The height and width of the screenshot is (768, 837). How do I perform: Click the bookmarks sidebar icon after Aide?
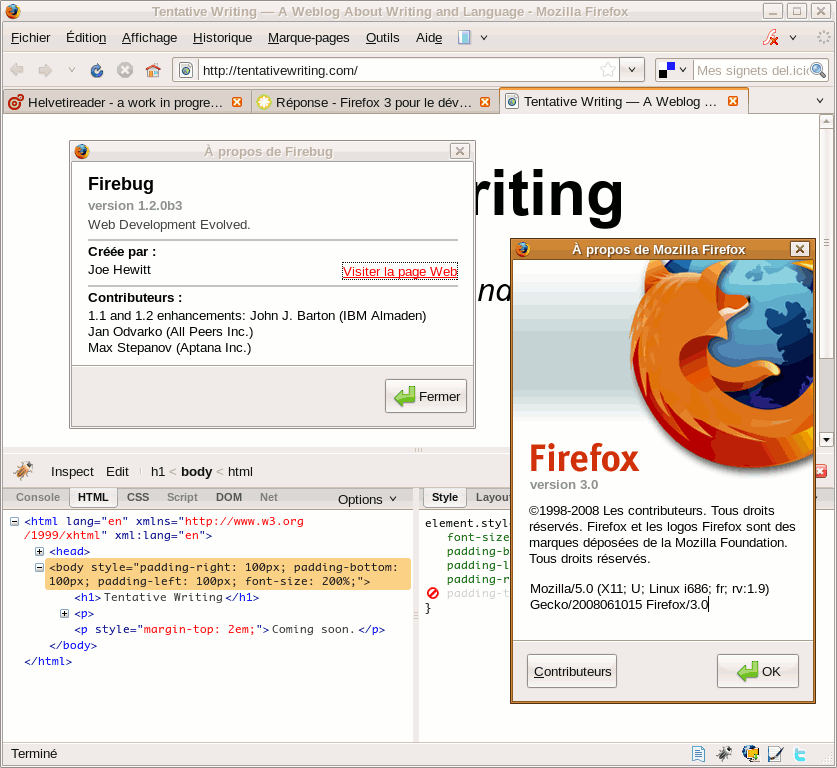tap(464, 37)
